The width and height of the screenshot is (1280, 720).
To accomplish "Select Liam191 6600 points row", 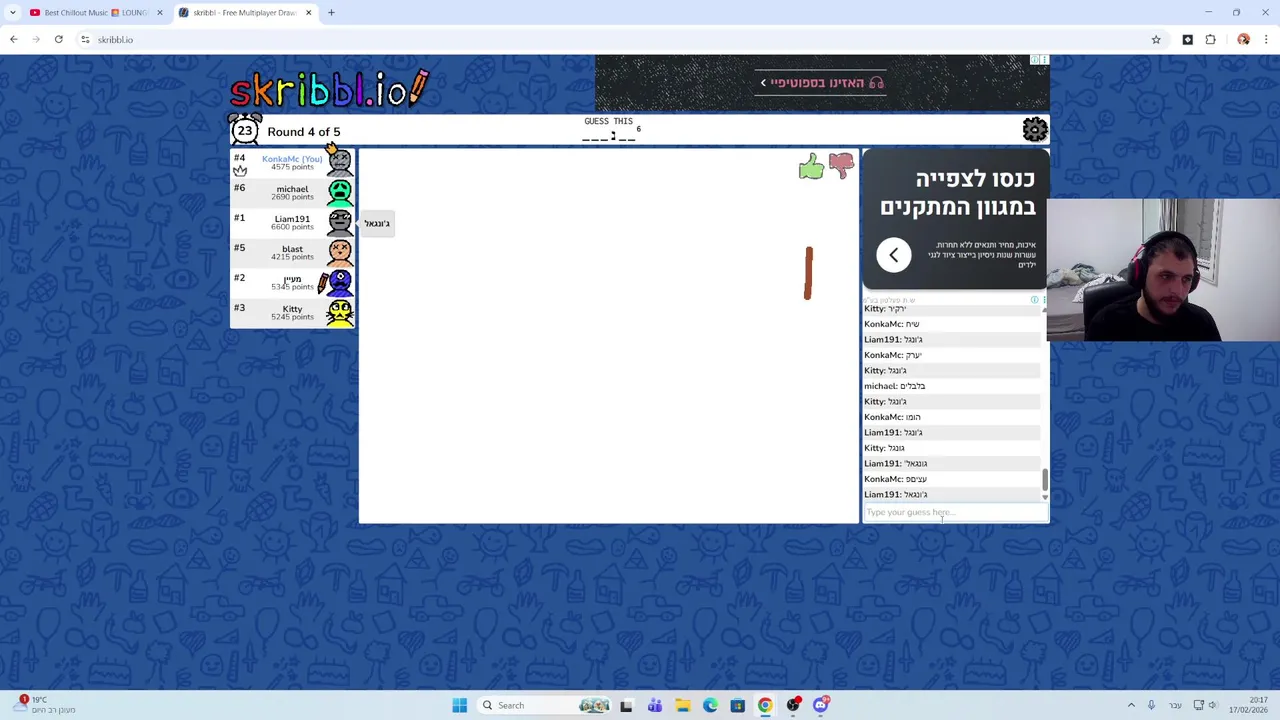I will [x=292, y=222].
